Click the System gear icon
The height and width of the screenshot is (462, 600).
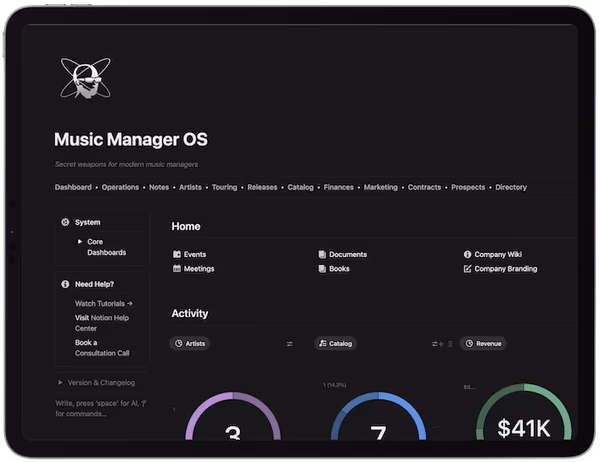[65, 222]
